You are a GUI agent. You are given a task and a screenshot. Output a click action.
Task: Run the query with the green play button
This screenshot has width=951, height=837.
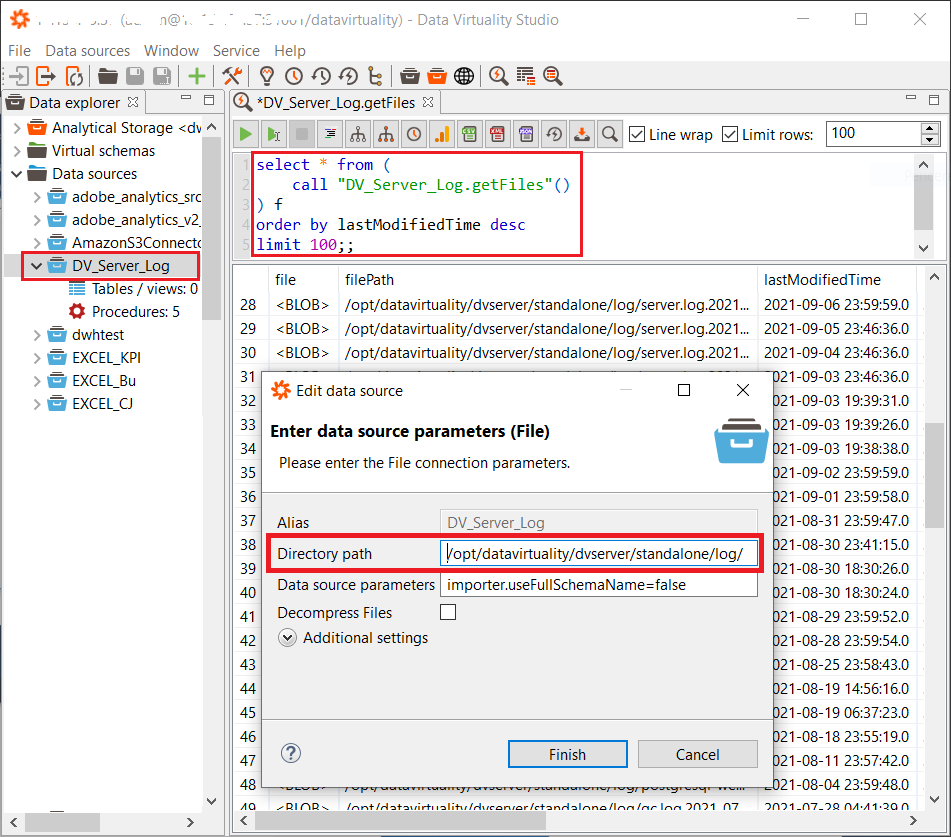point(246,134)
